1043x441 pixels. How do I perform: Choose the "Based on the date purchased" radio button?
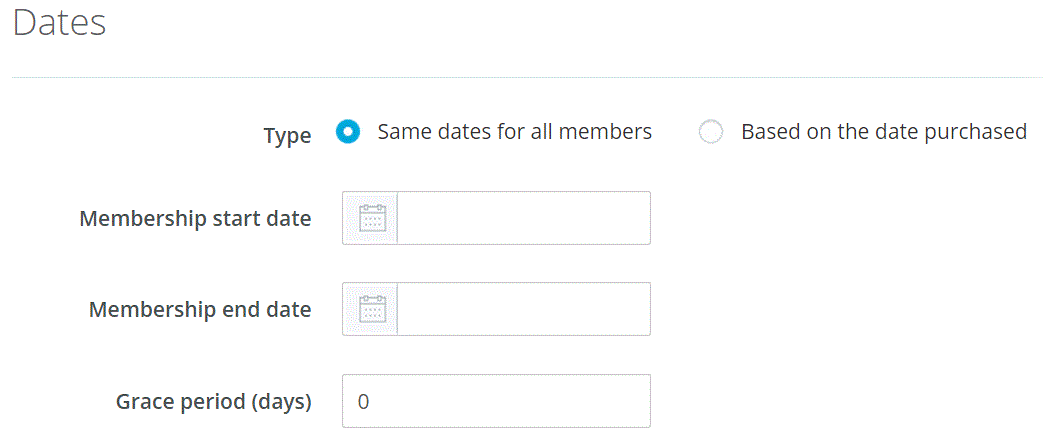pos(710,132)
